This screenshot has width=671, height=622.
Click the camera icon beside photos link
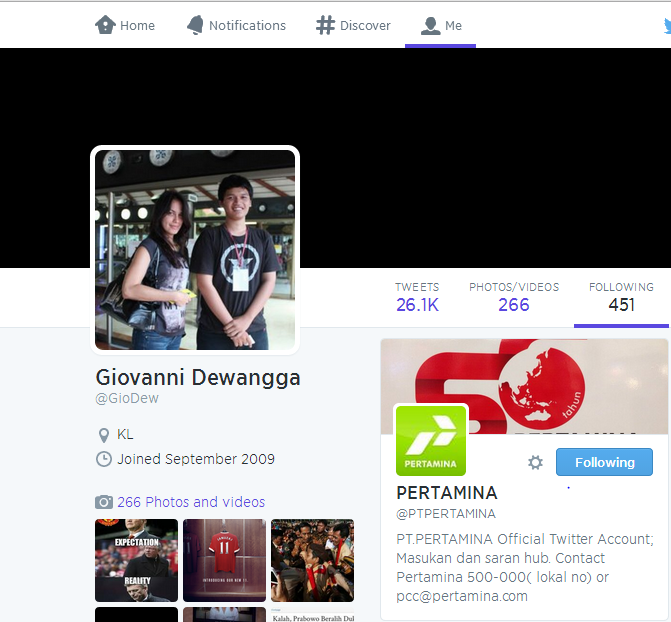click(104, 502)
